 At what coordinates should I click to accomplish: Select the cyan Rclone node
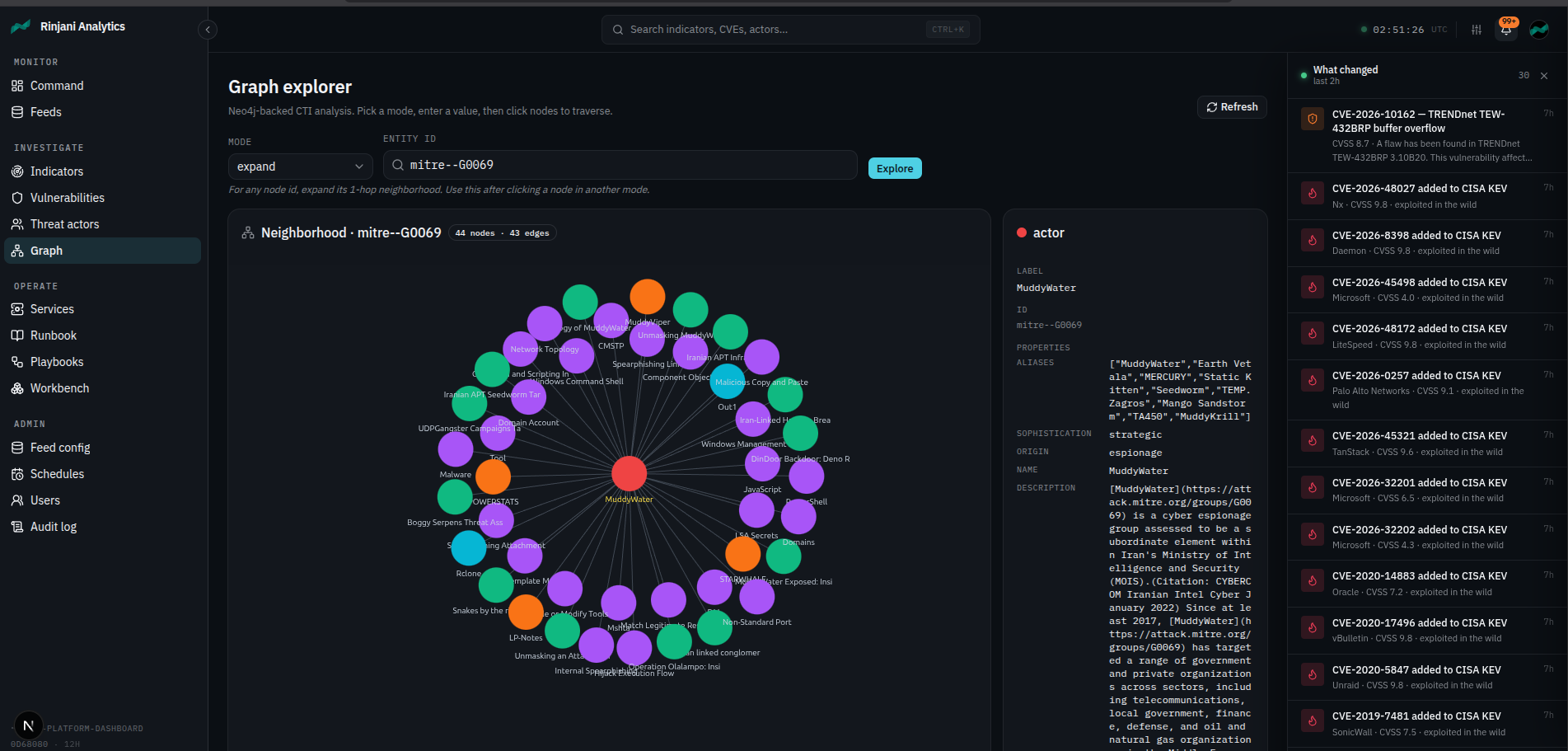(x=469, y=547)
